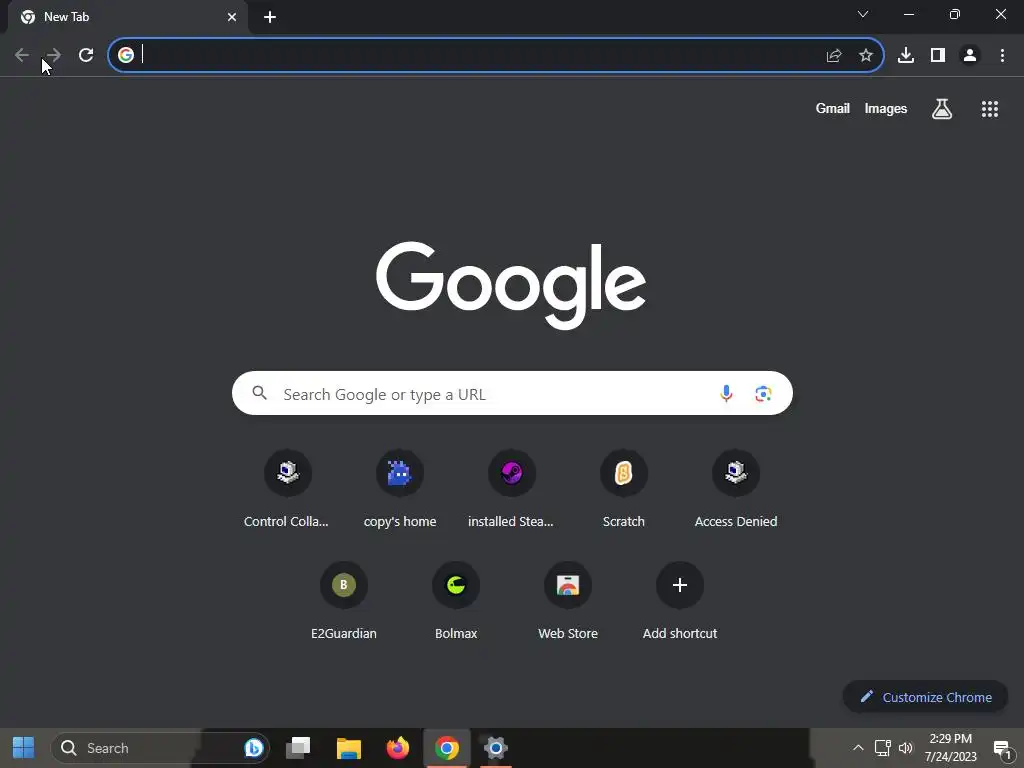This screenshot has height=768, width=1024.
Task: Open File Explorer from taskbar
Action: tap(349, 748)
